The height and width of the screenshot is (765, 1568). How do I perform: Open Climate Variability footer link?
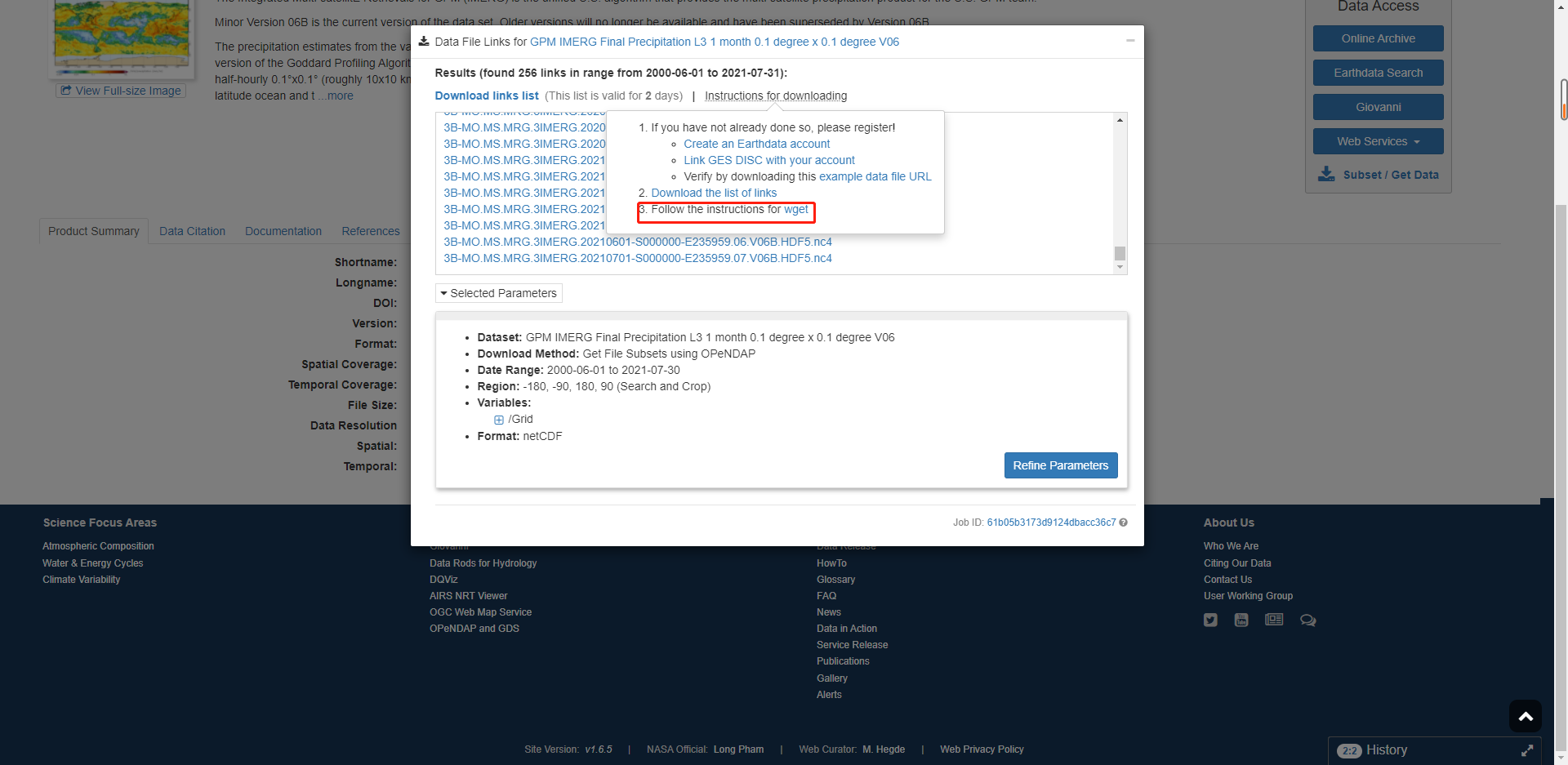coord(81,580)
